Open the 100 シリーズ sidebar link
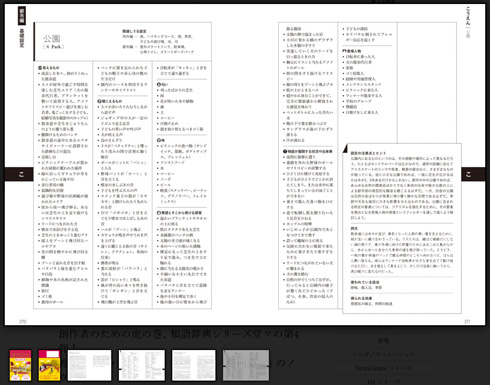The width and height of the screenshot is (490, 385). (383, 381)
